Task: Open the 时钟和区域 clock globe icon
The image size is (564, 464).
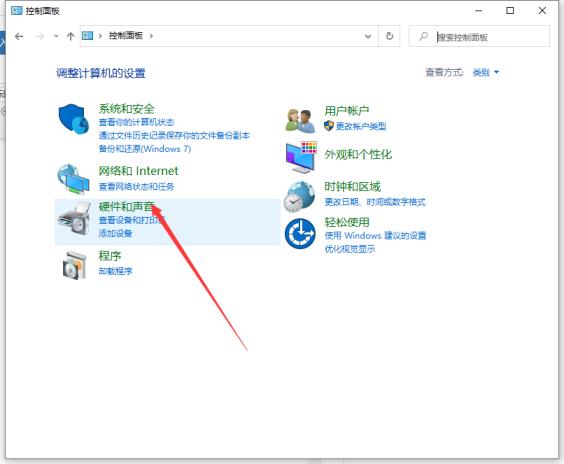Action: coord(299,196)
